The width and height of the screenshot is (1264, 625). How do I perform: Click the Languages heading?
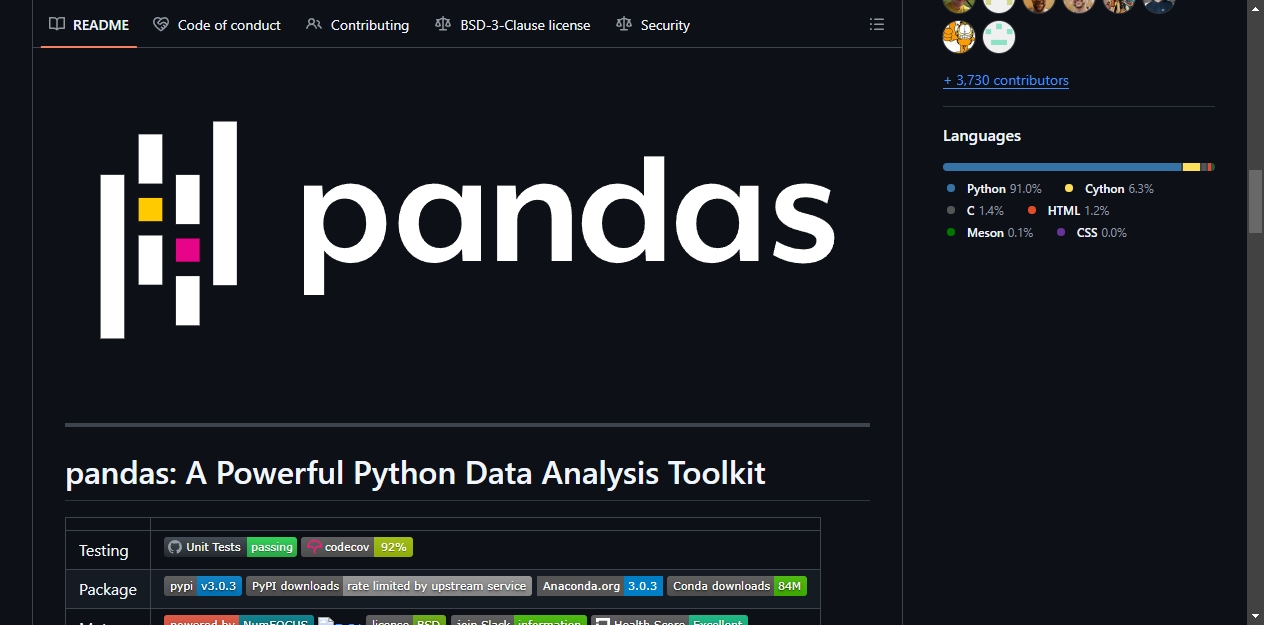coord(982,136)
